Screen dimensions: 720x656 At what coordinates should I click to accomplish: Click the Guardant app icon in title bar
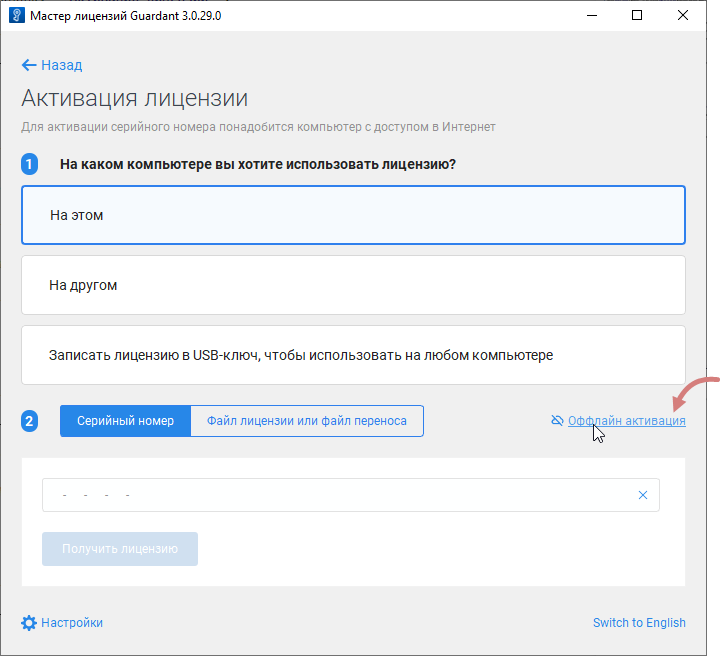coord(17,16)
